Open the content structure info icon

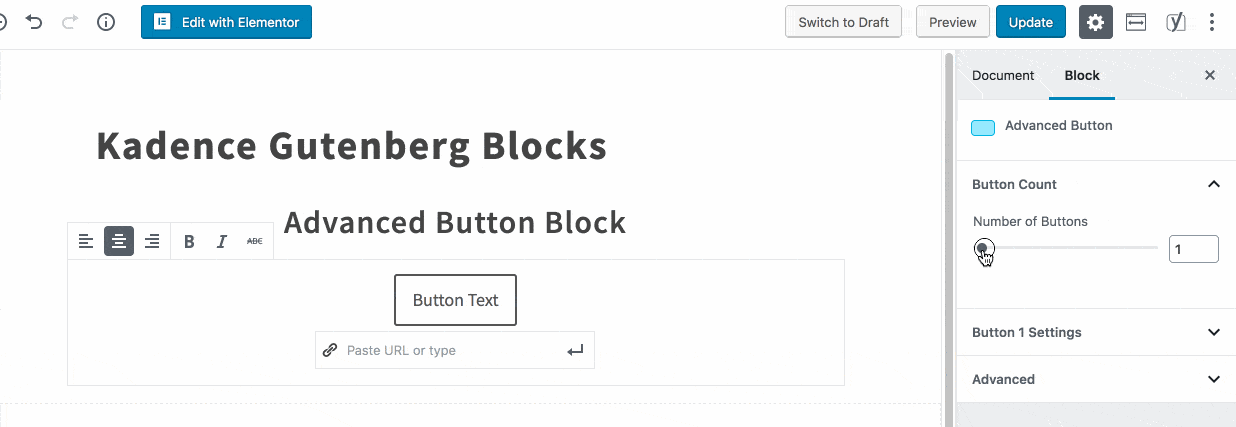click(105, 22)
